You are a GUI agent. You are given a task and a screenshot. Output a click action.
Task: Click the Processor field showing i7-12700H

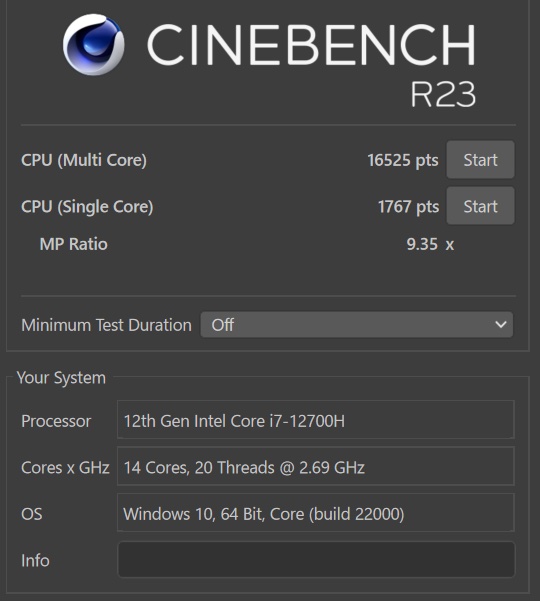coord(316,420)
